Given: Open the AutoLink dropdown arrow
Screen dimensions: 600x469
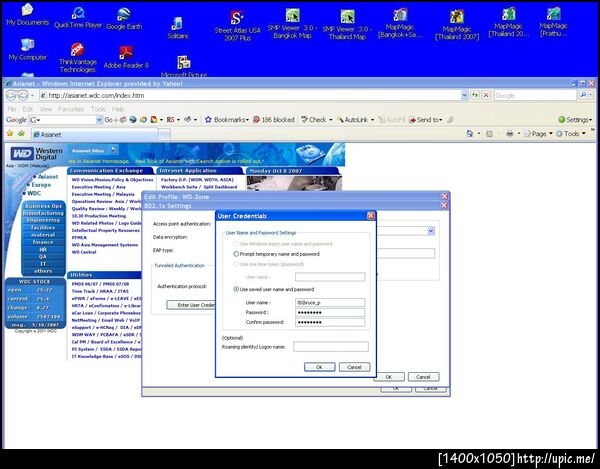Looking at the screenshot, I should pos(372,120).
